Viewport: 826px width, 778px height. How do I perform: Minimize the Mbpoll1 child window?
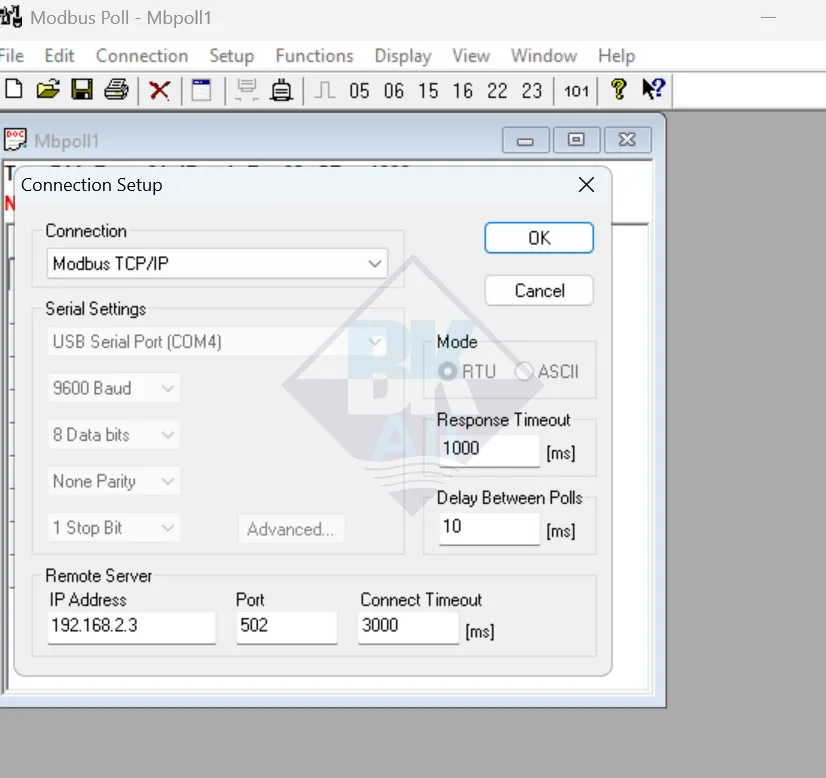coord(525,140)
